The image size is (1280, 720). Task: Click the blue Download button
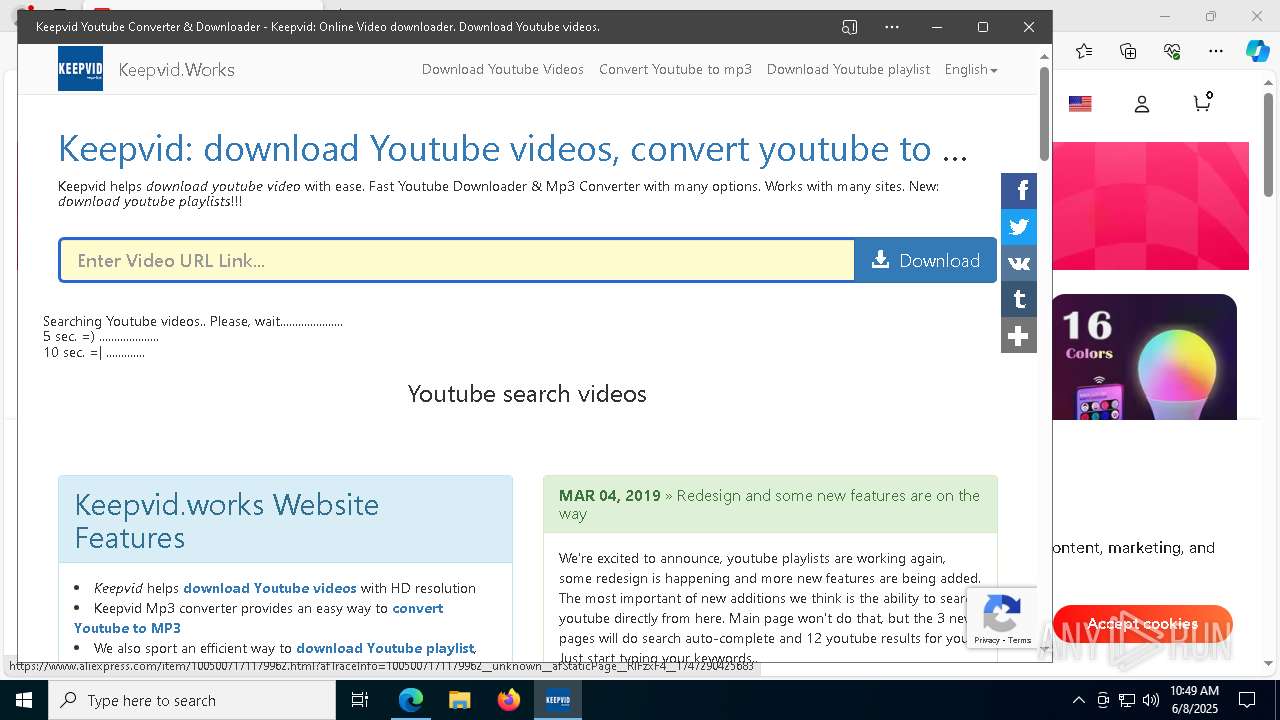[925, 260]
